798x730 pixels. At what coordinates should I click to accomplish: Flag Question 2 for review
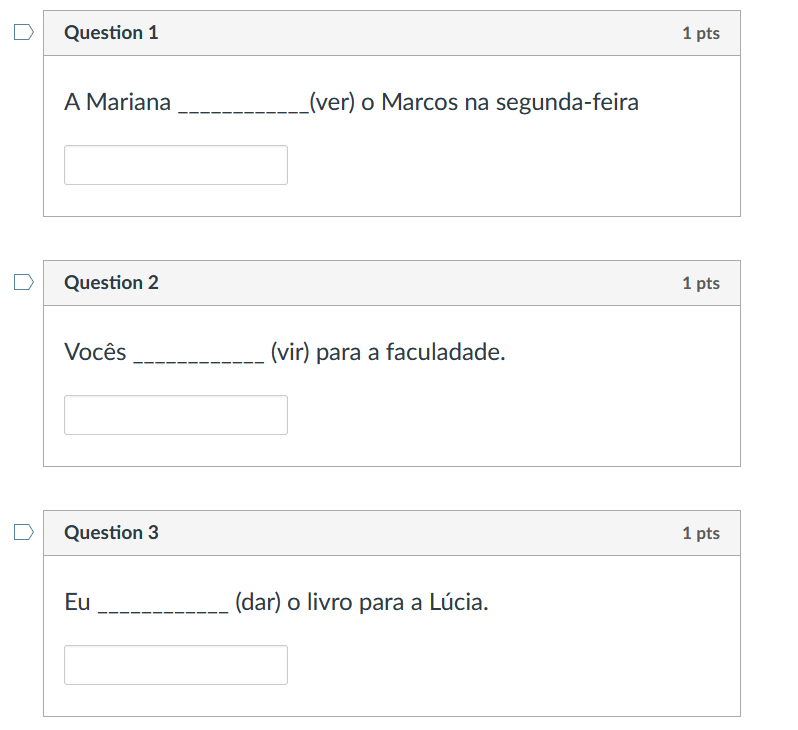coord(24,283)
